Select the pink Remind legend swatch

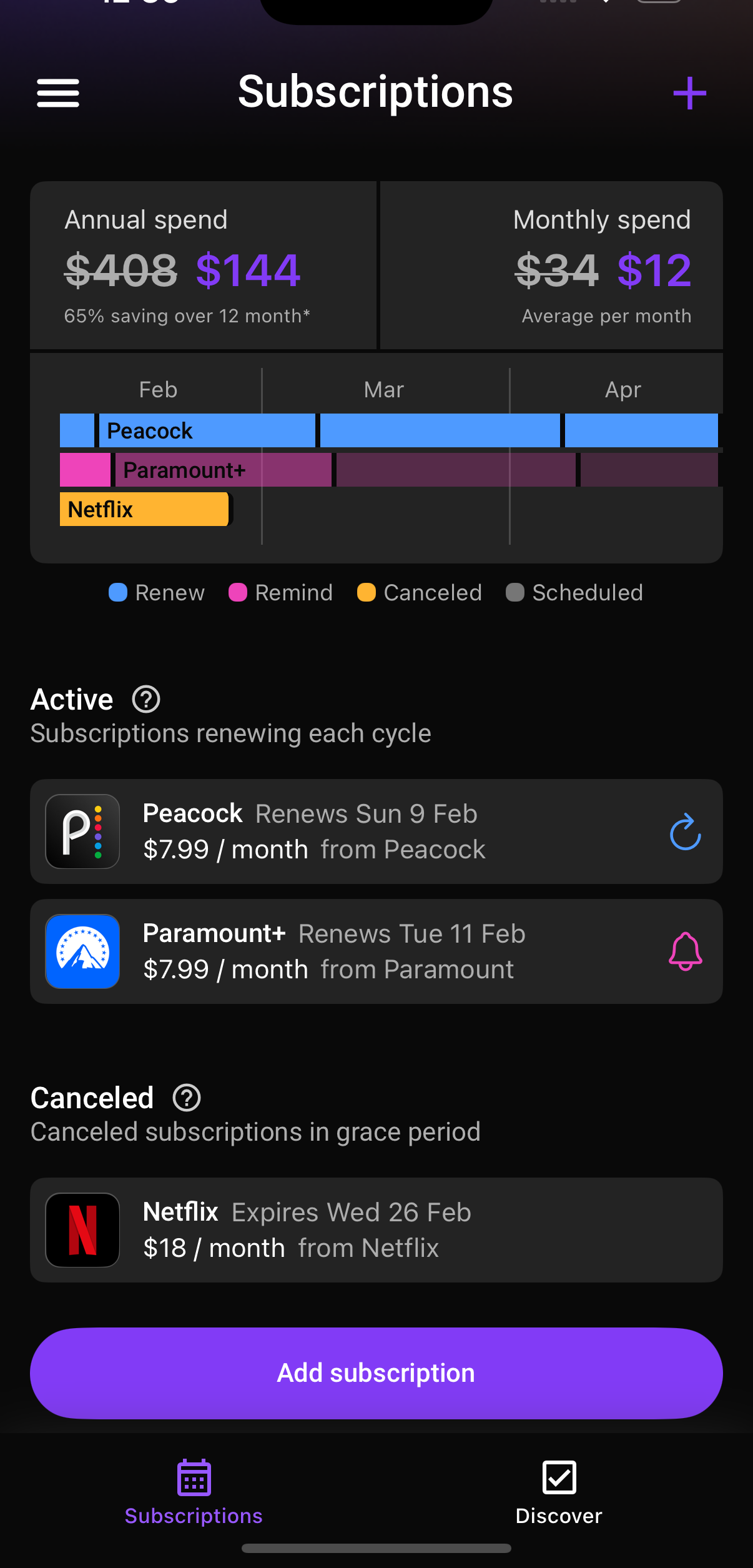[238, 592]
